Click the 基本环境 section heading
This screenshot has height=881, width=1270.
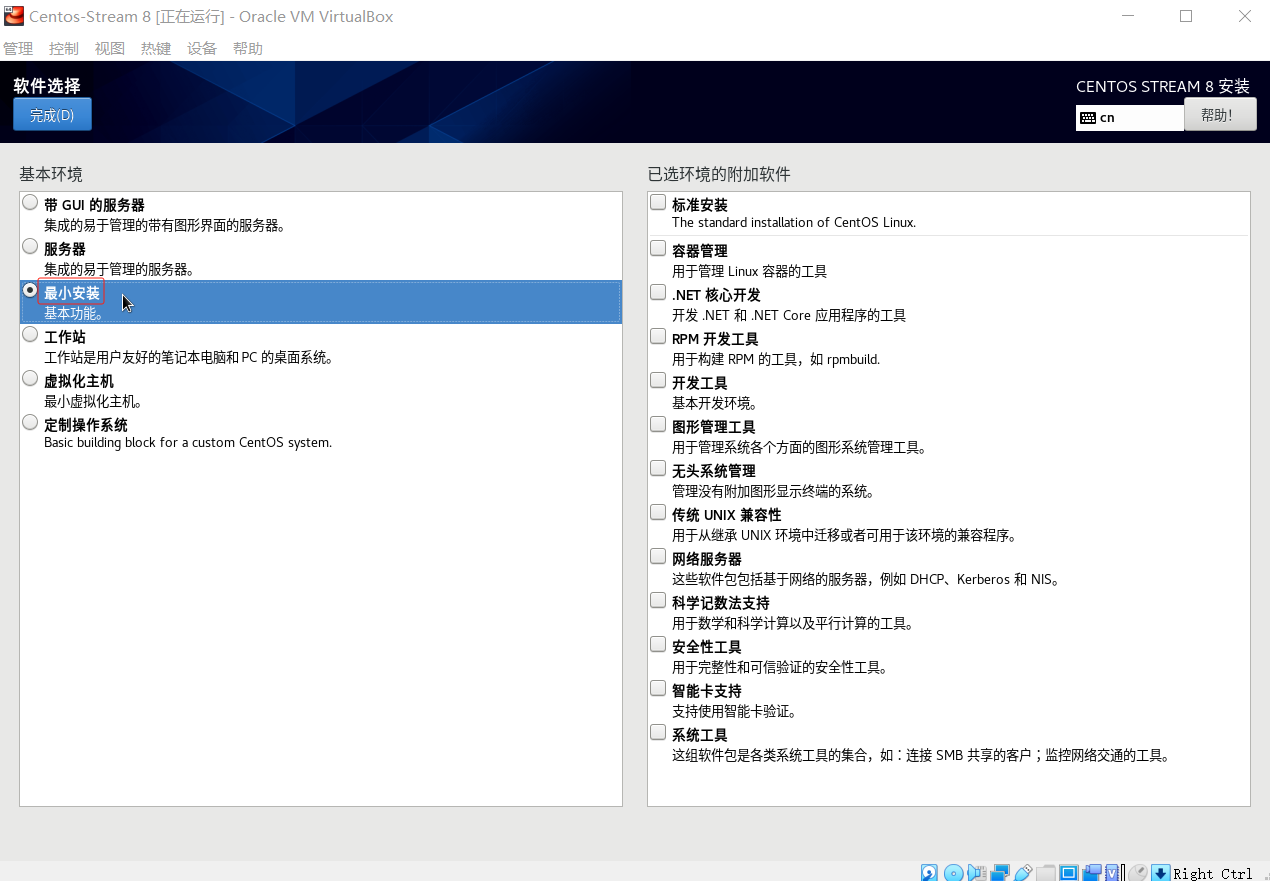[x=51, y=174]
